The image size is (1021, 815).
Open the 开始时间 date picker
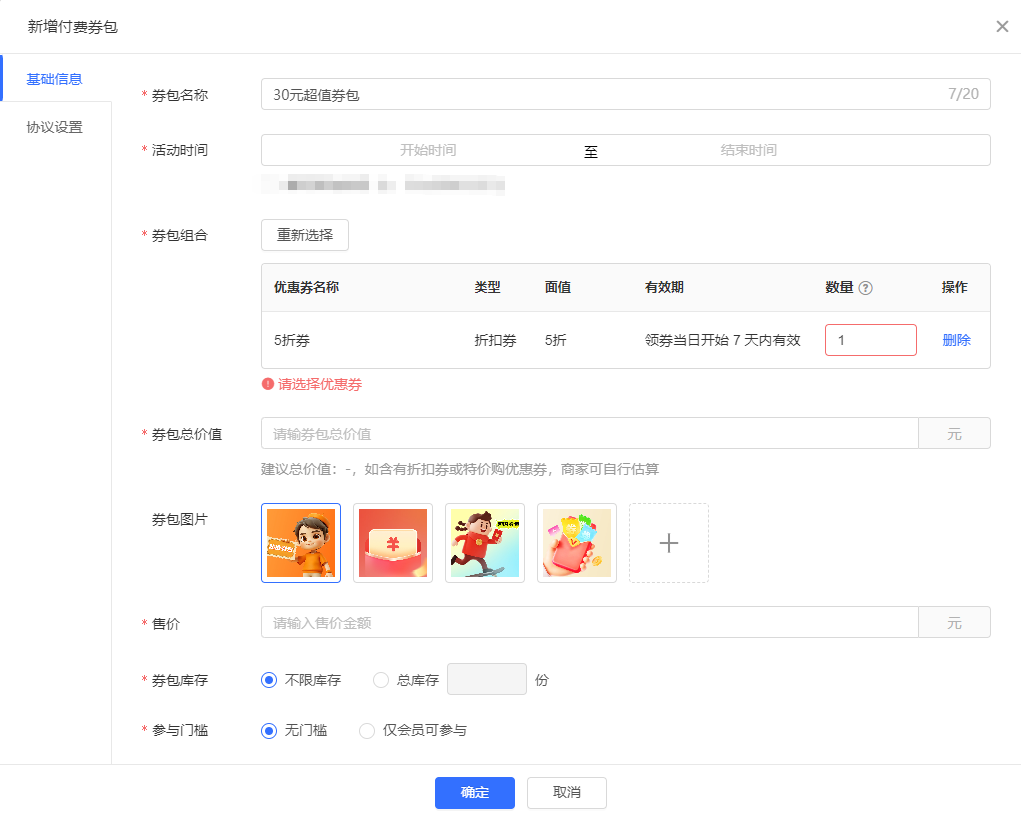428,150
